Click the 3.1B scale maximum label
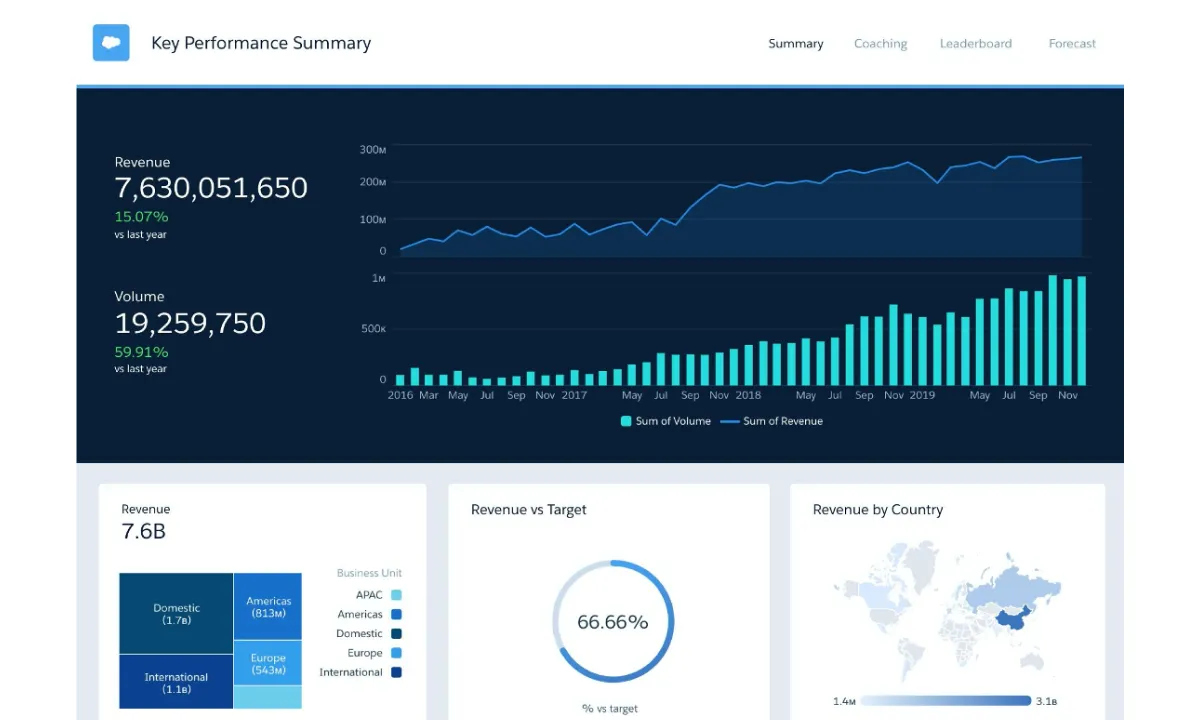Viewport: 1200px width, 720px height. (1048, 701)
